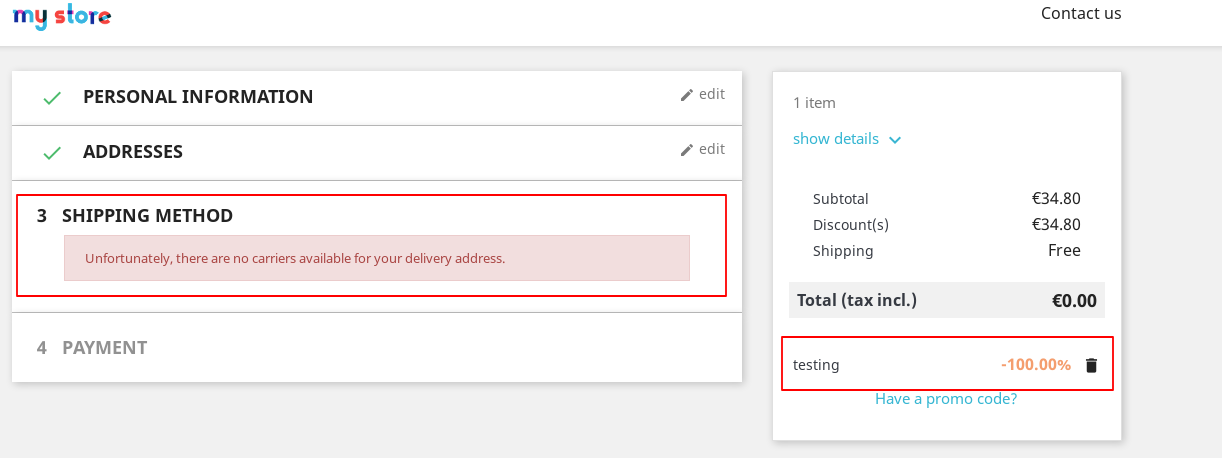Click the pencil icon for Personal Information
Viewport: 1222px width, 458px height.
[687, 95]
